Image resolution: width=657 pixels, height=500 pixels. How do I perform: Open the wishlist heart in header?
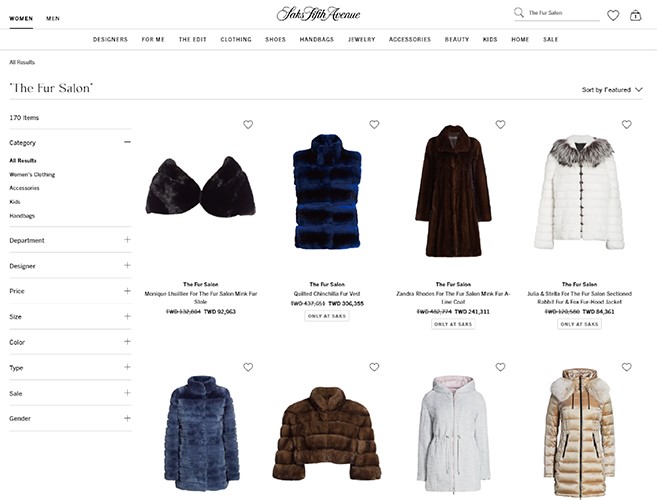613,16
